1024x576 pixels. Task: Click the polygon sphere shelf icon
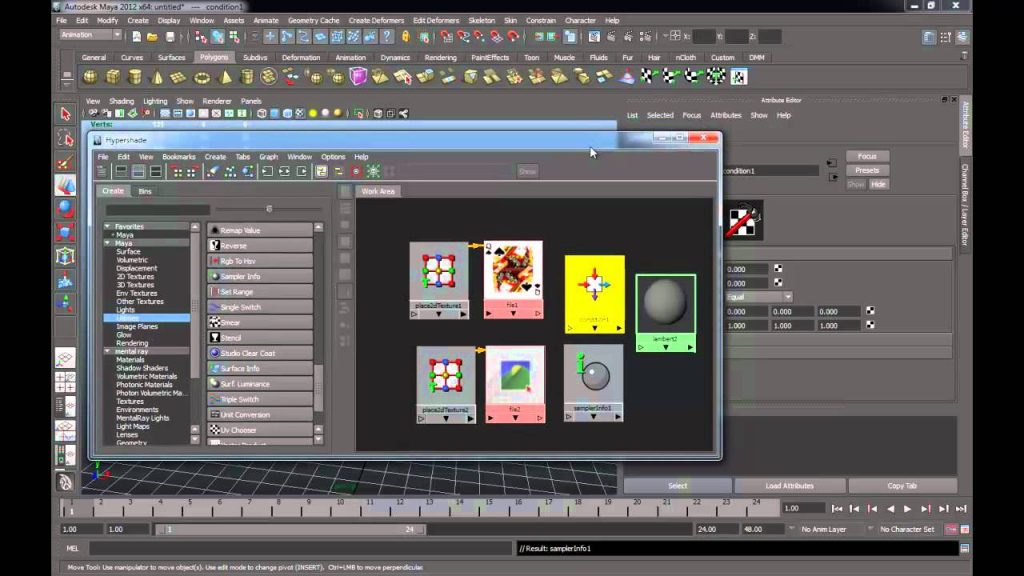coord(90,77)
